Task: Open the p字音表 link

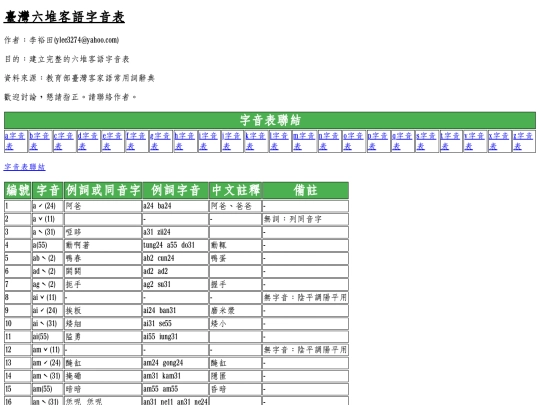Action: coord(378,141)
